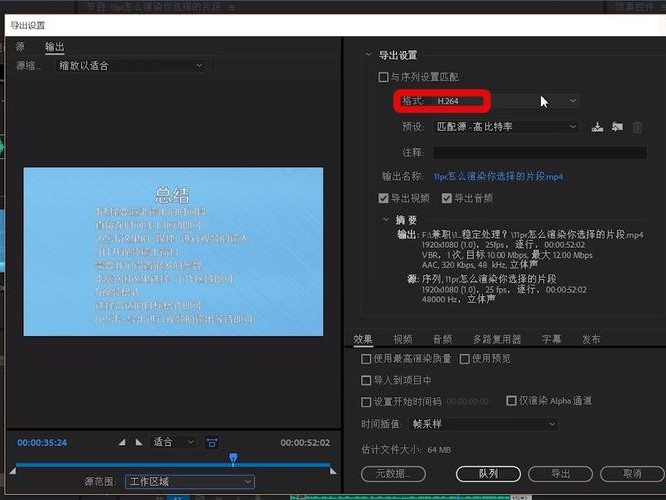Viewport: 666px width, 500px height.
Task: Open the 音频 tab
Action: point(442,339)
